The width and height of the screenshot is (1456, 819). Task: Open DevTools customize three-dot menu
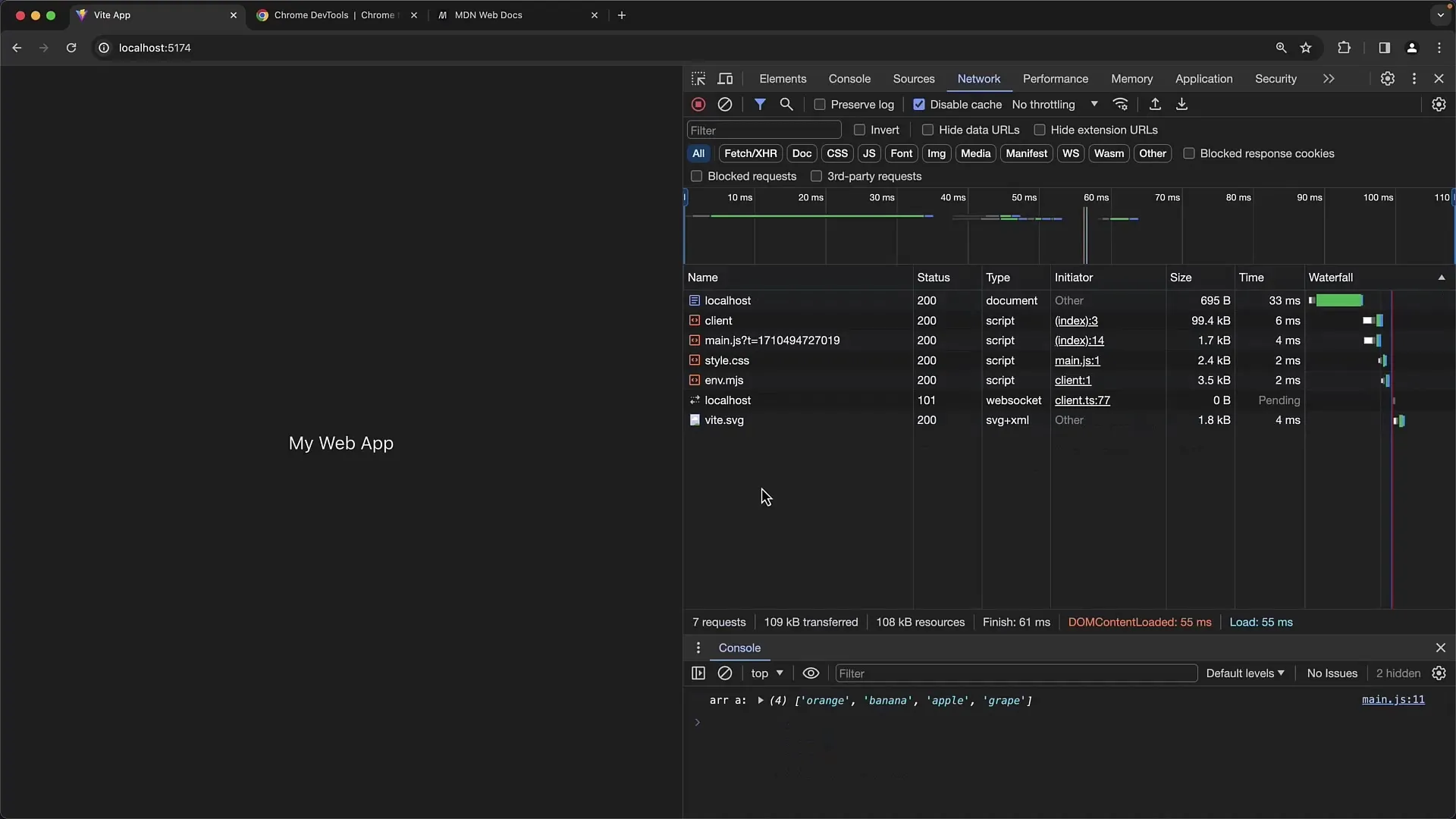coord(1414,79)
